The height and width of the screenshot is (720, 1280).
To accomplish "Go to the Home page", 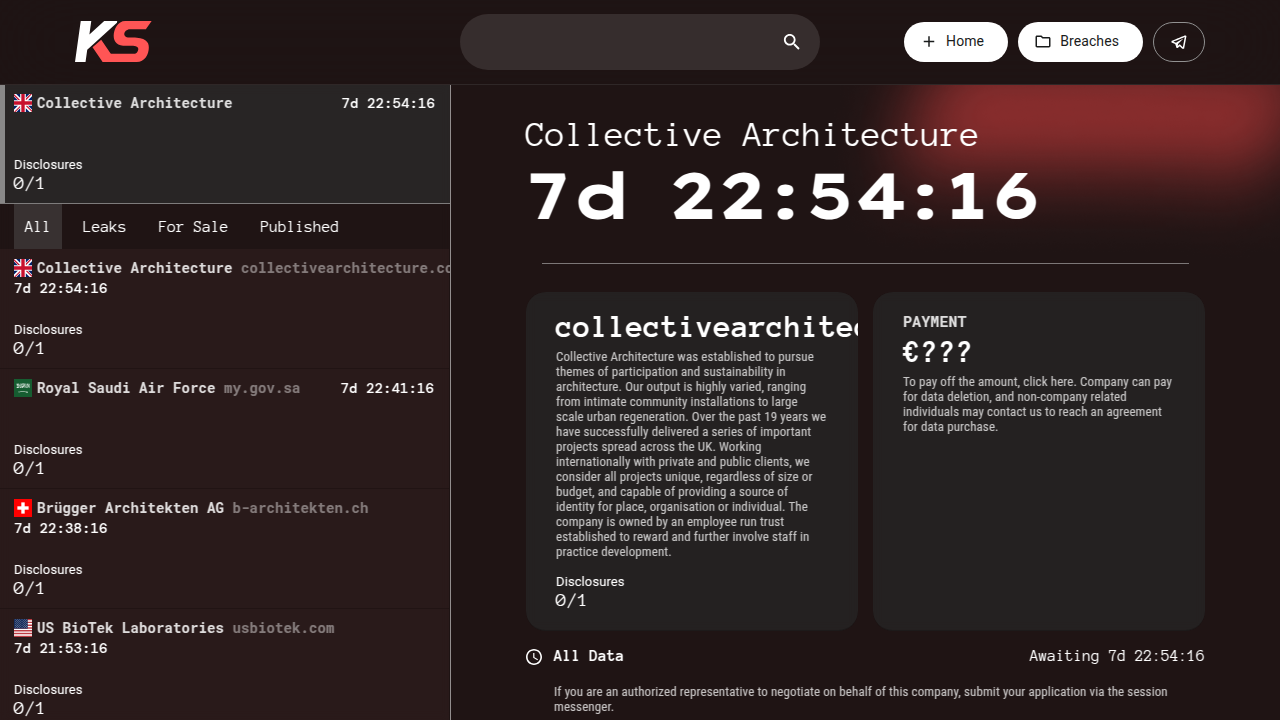I will tap(955, 42).
